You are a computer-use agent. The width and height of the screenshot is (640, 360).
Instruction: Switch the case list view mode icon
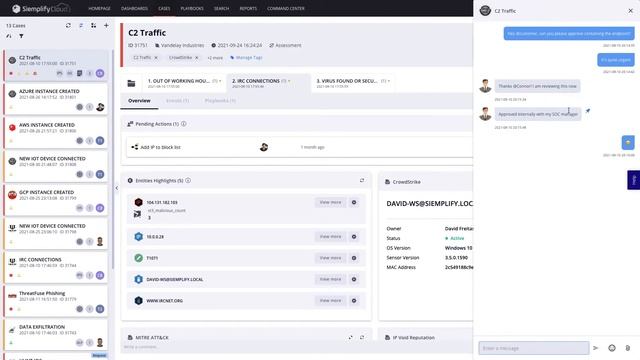point(93,25)
